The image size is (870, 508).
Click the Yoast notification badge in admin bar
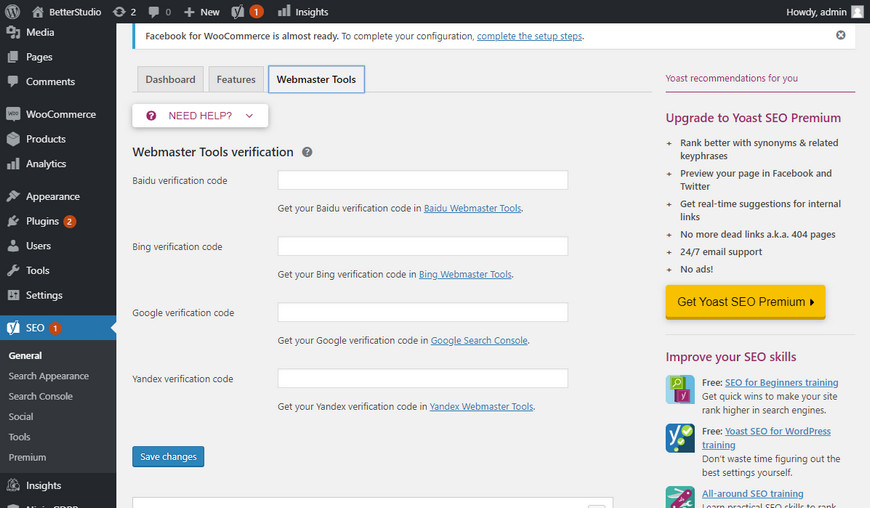pyautogui.click(x=256, y=12)
